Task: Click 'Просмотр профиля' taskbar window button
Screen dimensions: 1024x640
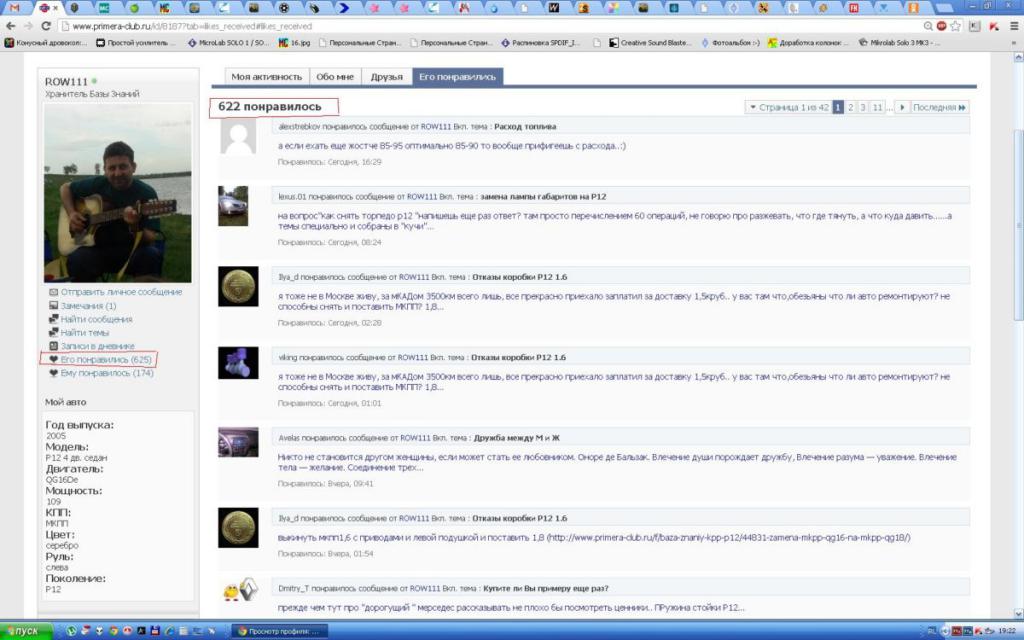Action: click(x=280, y=632)
